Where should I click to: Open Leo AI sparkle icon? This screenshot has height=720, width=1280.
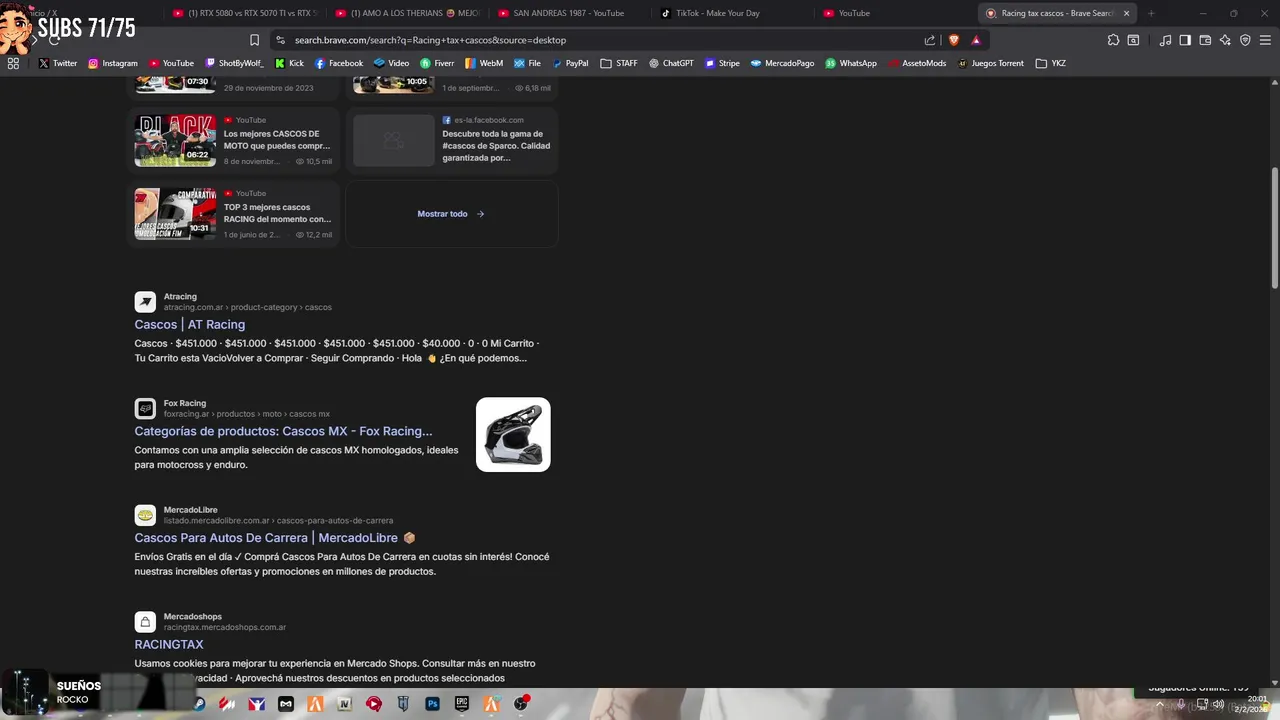click(1225, 40)
